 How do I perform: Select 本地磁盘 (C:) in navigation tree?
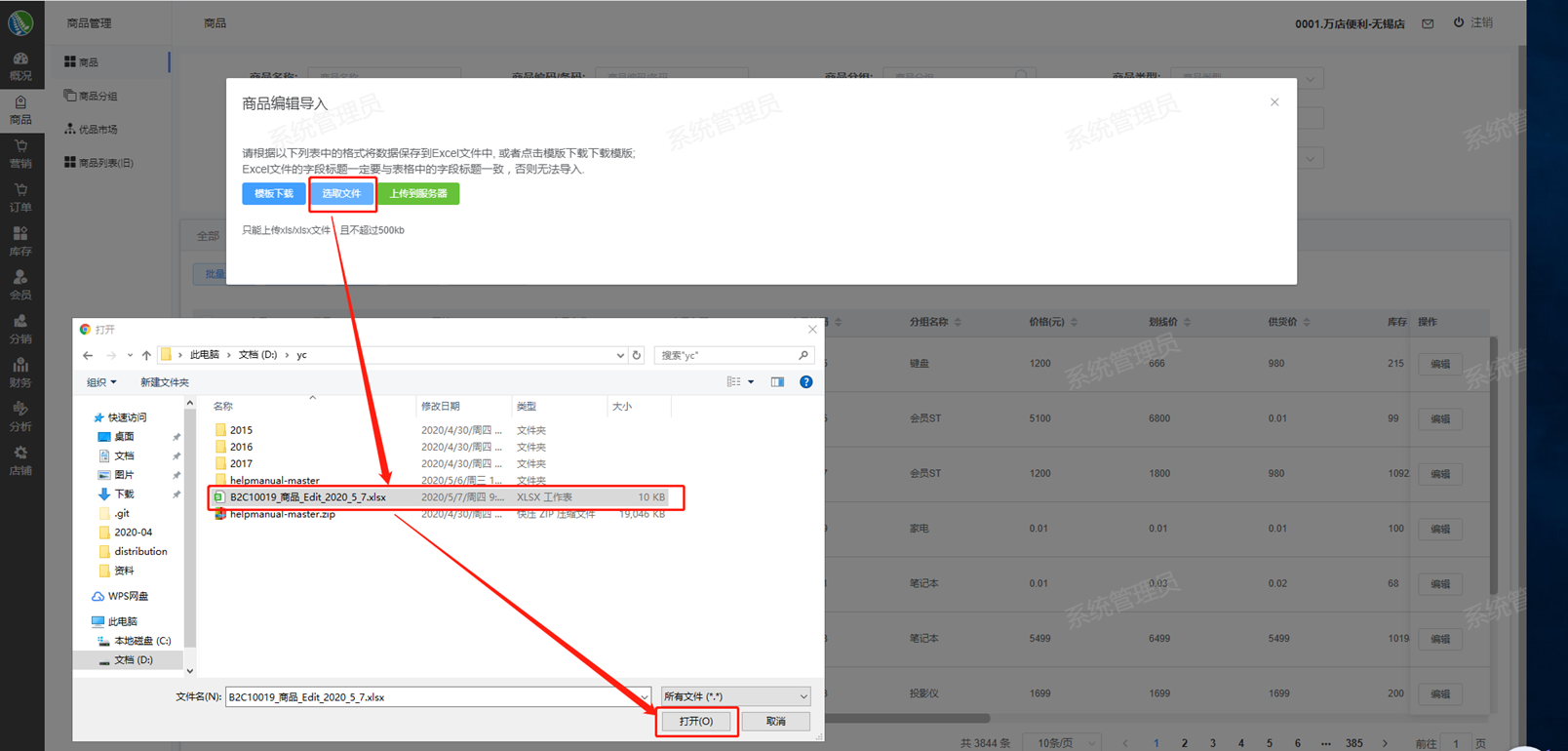(135, 641)
